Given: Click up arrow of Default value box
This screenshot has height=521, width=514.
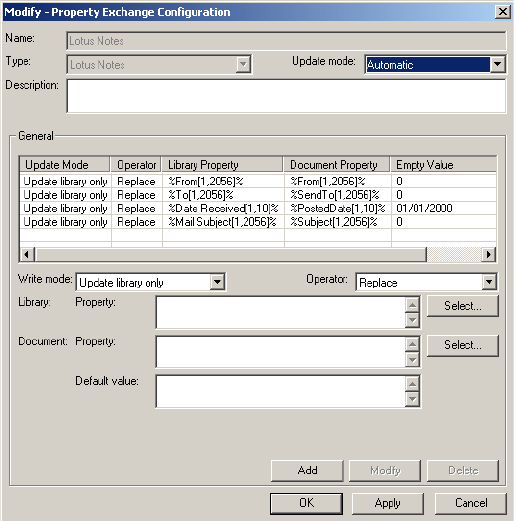Looking at the screenshot, I should tap(412, 384).
